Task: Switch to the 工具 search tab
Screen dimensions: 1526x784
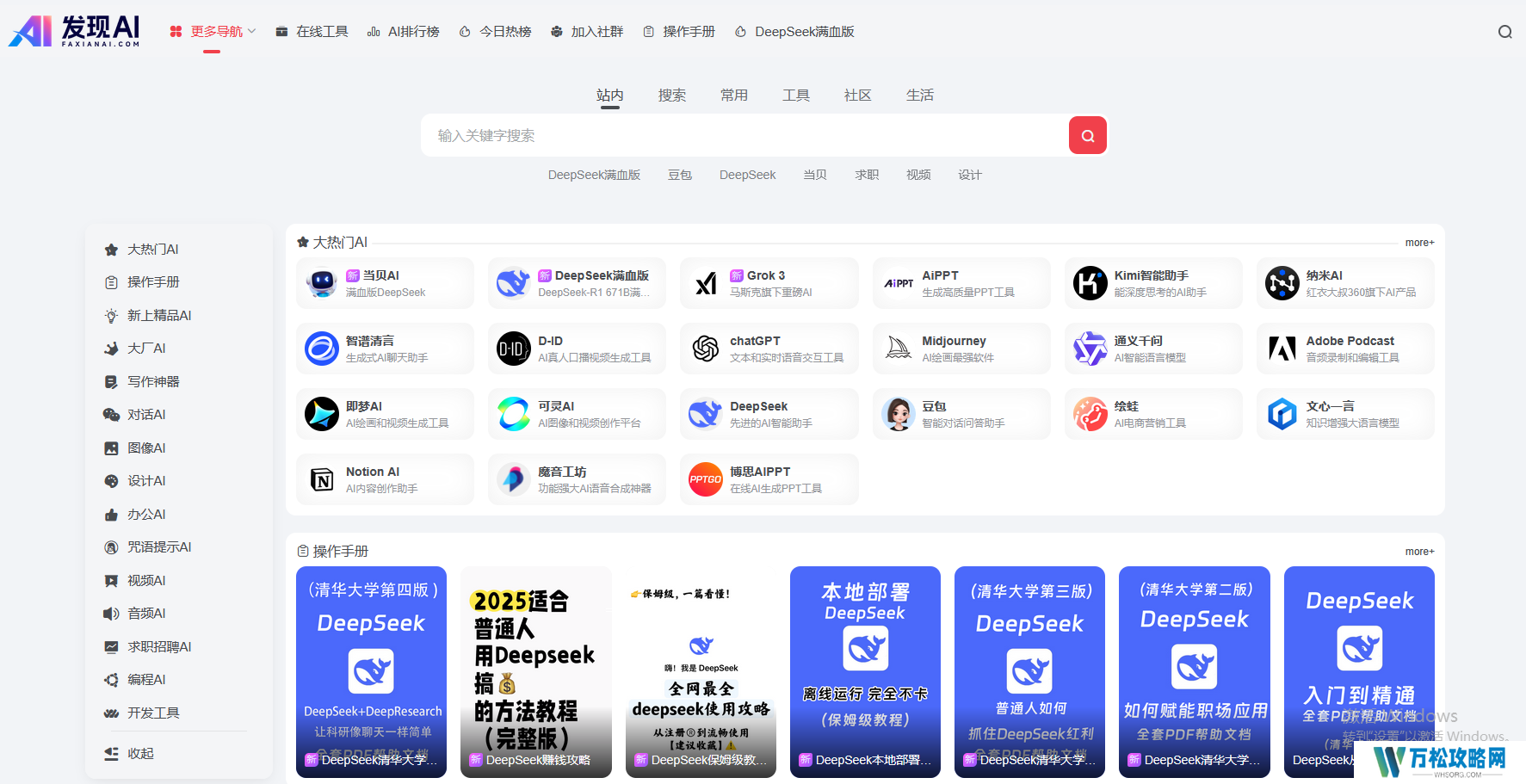Action: [796, 95]
